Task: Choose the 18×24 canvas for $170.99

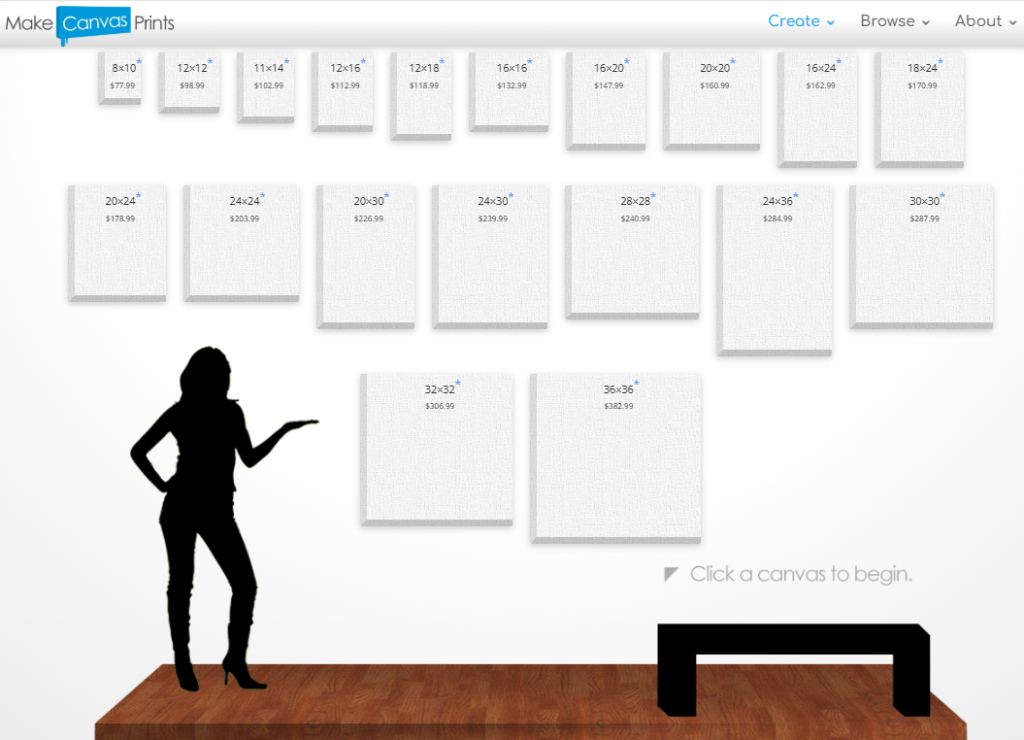Action: point(920,108)
